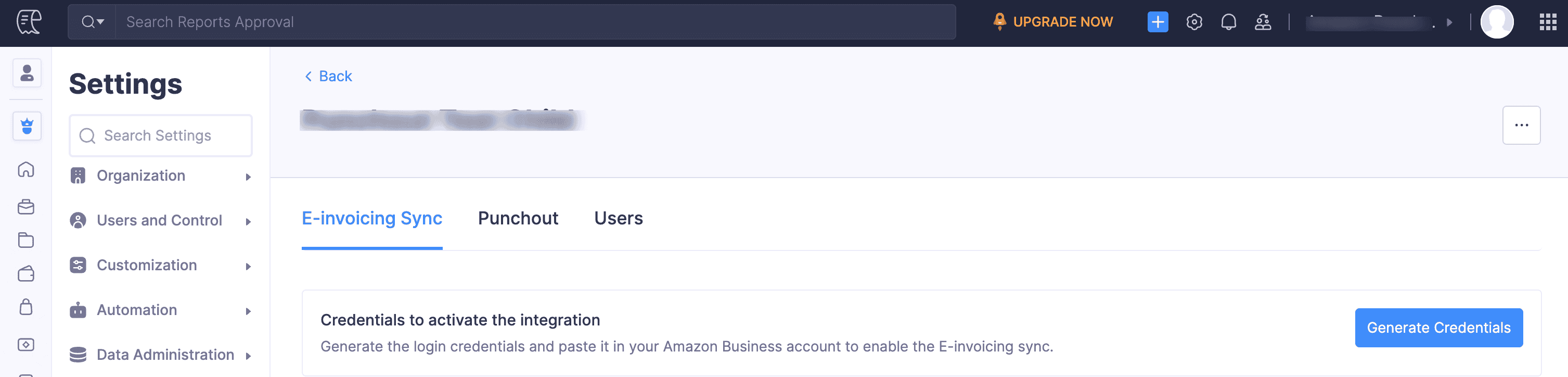Expand the Users and Control section
This screenshot has height=377, width=1568.
161,220
